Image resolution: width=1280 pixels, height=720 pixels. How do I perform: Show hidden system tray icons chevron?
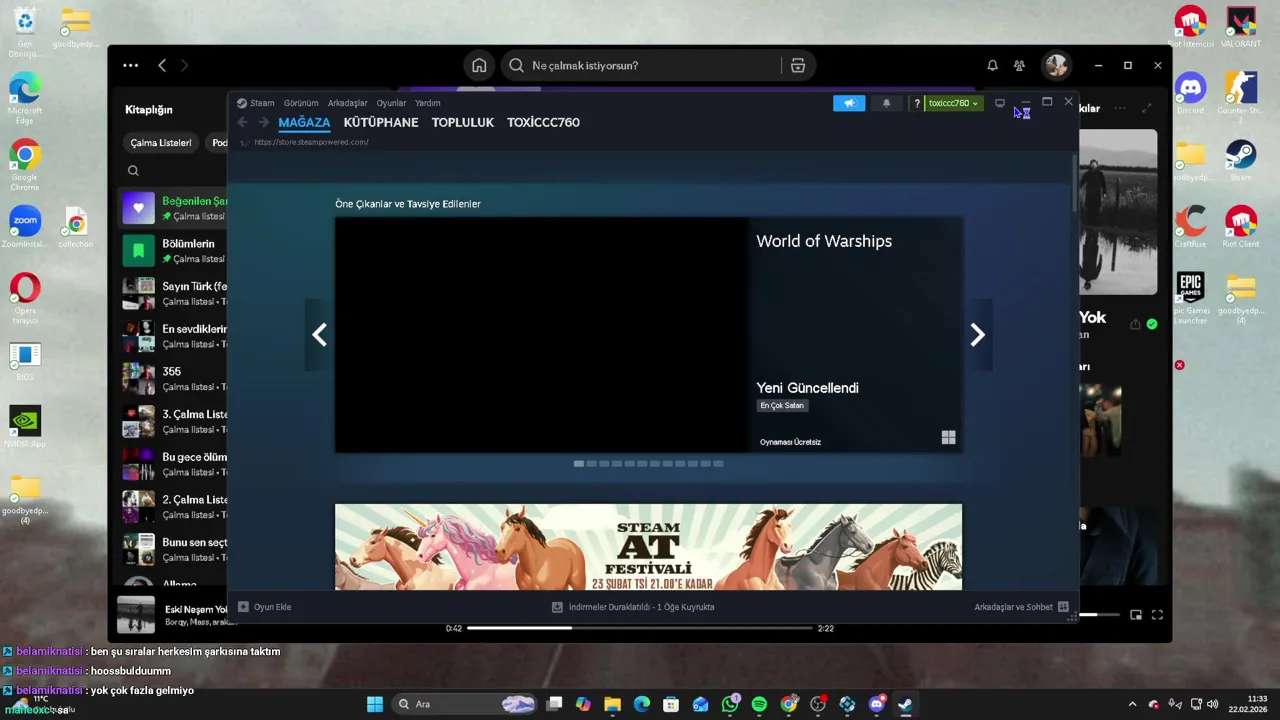[x=1132, y=704]
